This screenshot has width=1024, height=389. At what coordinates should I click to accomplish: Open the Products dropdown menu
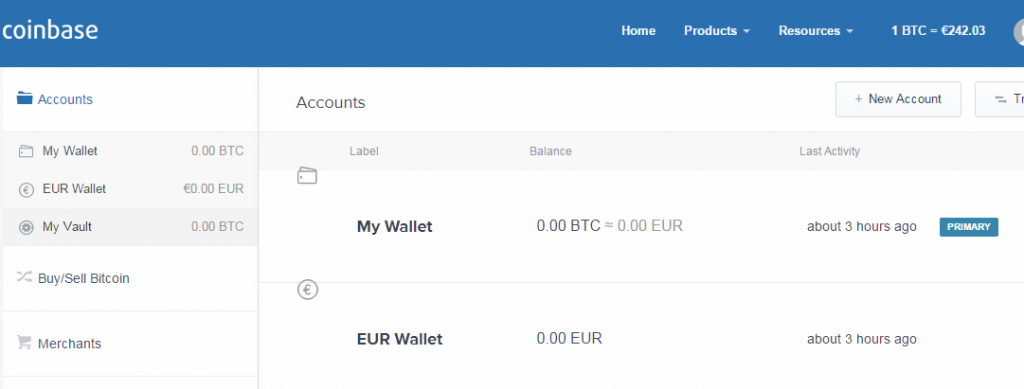point(716,31)
